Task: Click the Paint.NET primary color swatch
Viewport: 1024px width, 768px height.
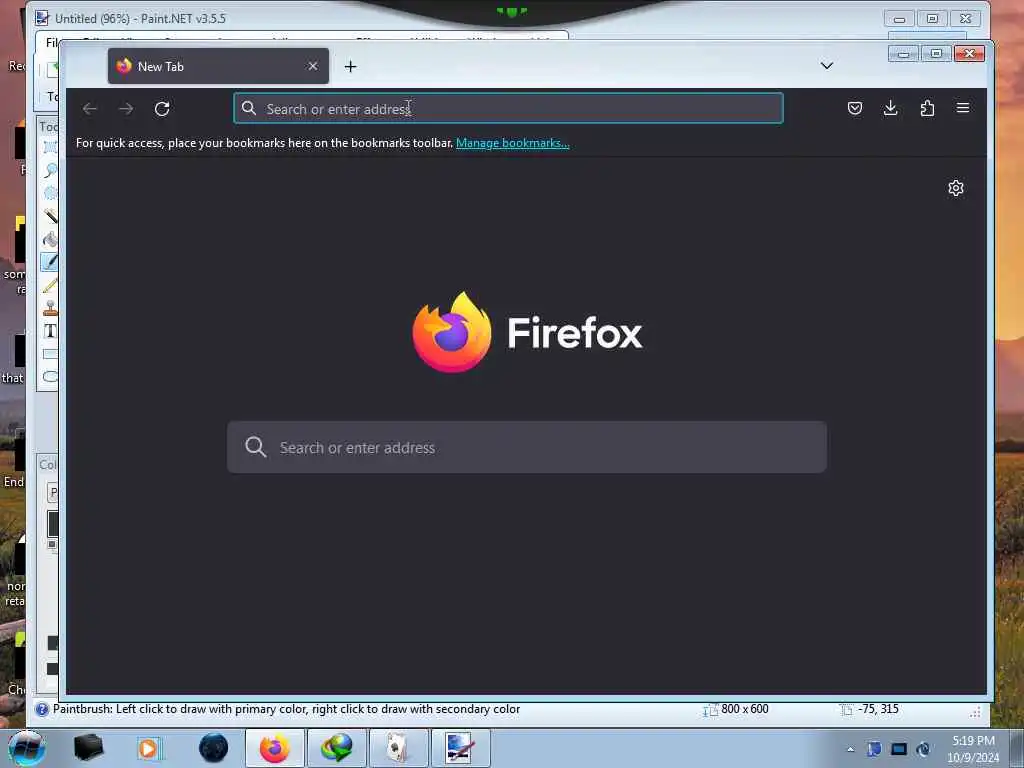Action: tap(52, 524)
